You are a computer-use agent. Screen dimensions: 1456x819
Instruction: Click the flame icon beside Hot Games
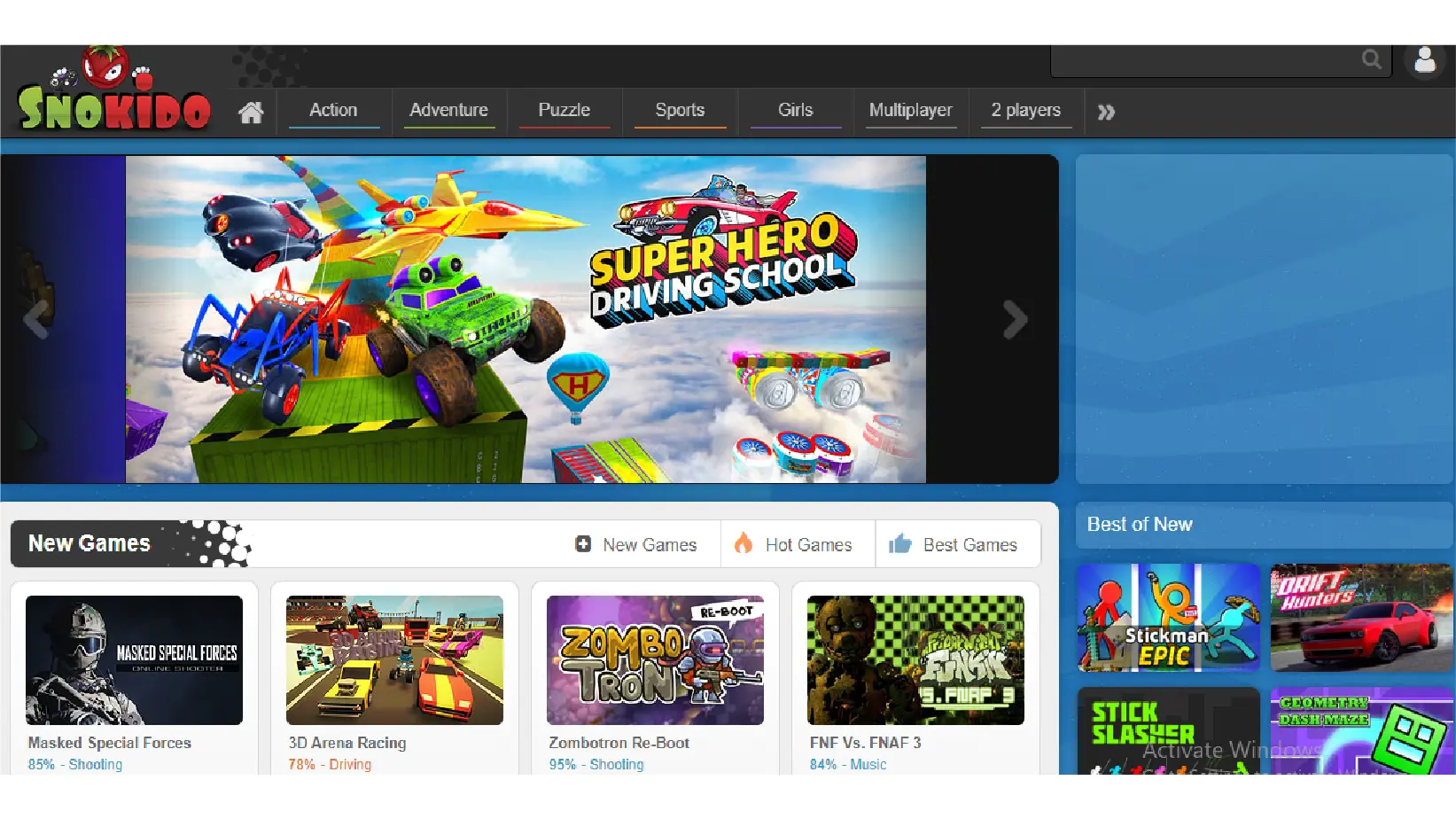coord(744,543)
